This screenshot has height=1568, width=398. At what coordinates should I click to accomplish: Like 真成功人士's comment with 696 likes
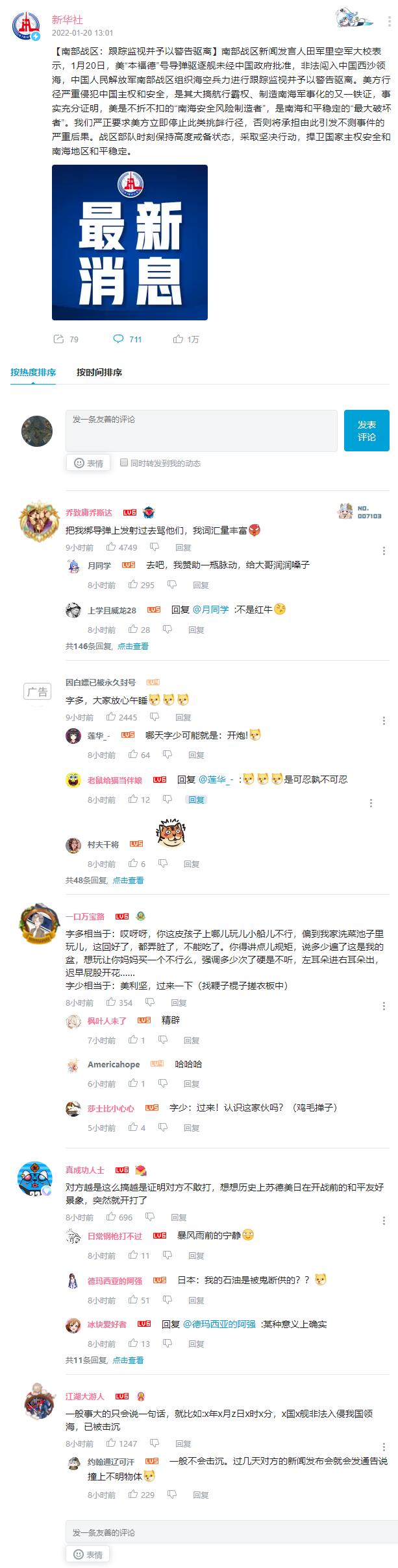click(111, 1217)
